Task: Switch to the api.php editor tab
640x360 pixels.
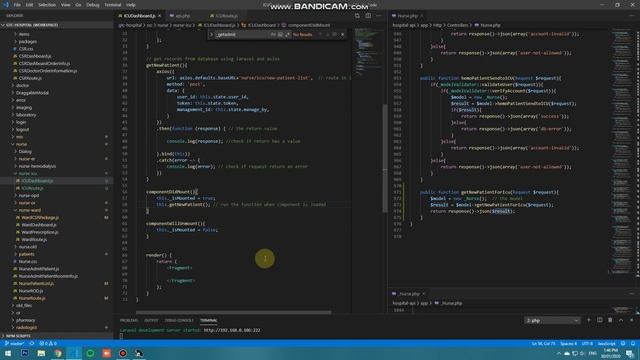Action: coord(182,16)
